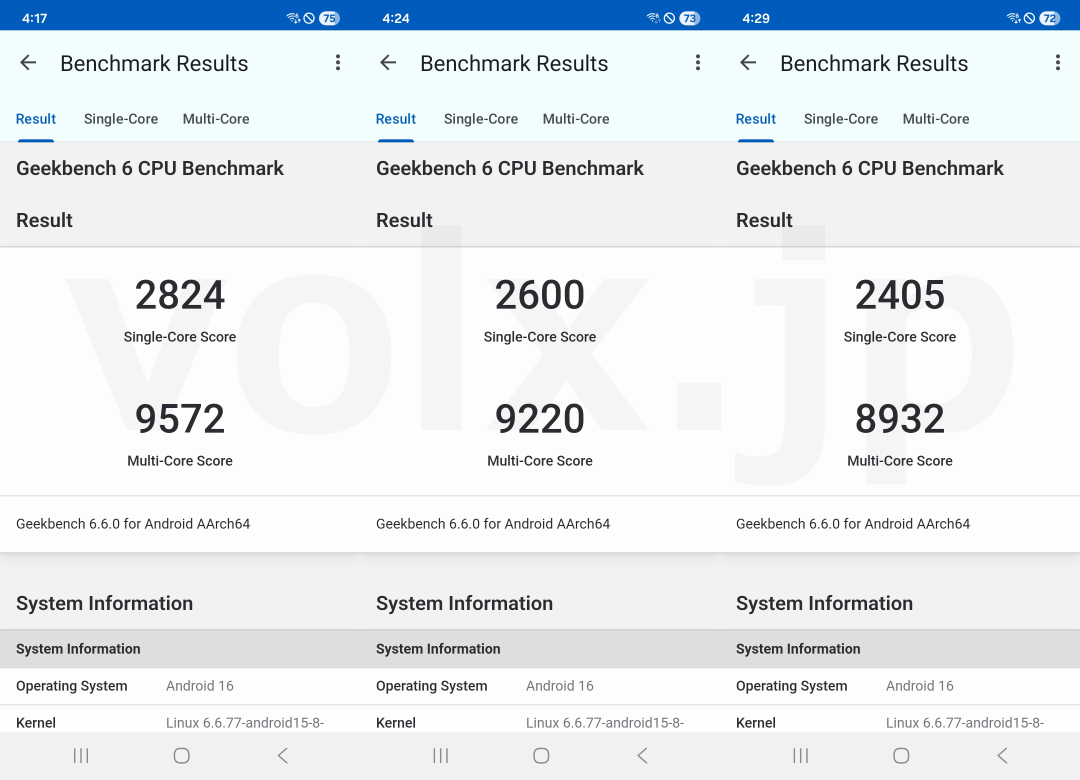
Task: Tap Operating System row in right screen
Action: coord(900,686)
